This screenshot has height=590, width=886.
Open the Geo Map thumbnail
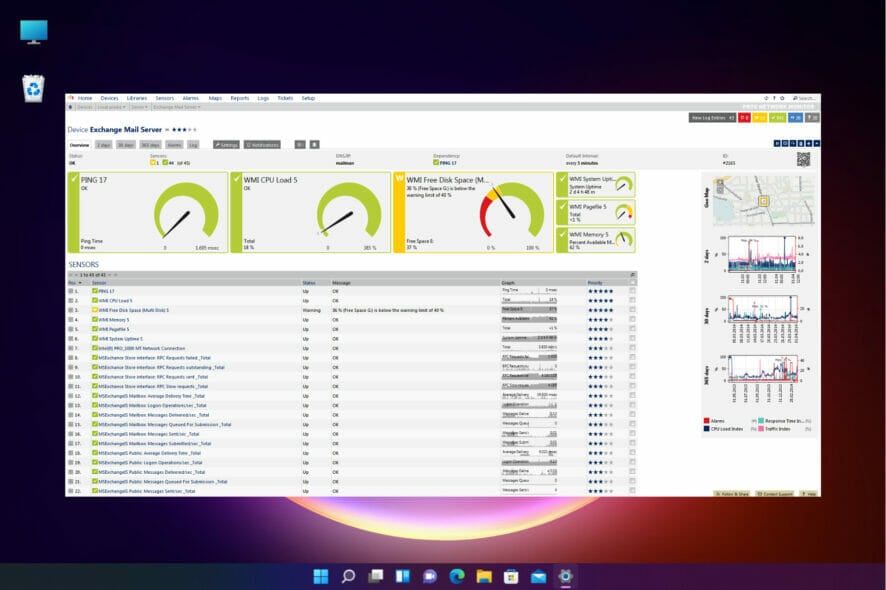click(763, 200)
